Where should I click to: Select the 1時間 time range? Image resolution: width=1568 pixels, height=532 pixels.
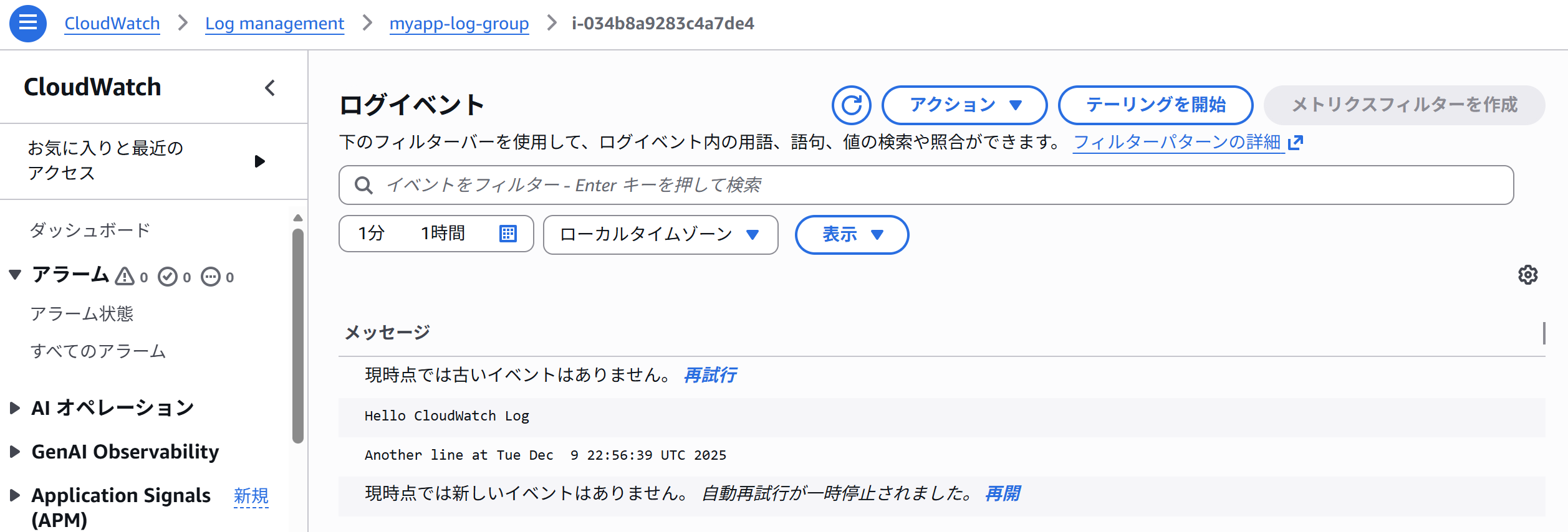[443, 234]
